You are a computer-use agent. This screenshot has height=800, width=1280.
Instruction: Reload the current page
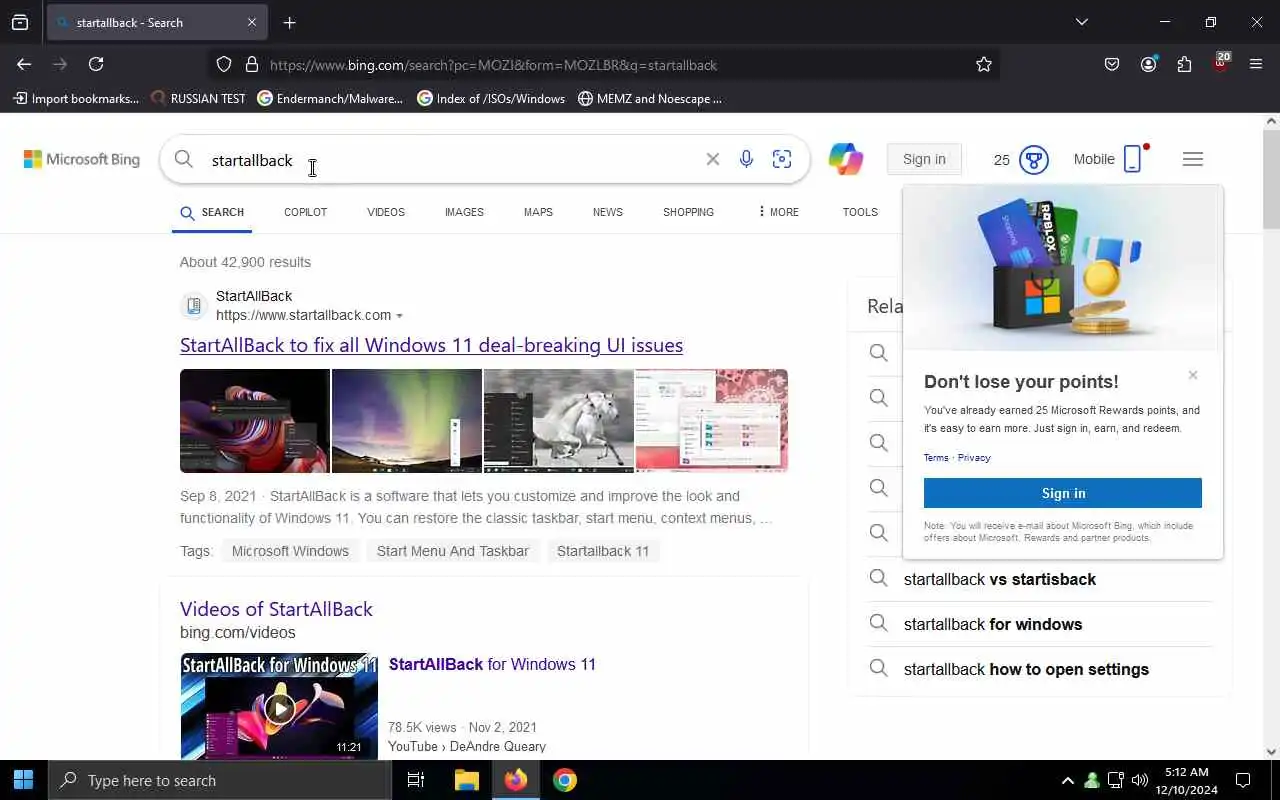pyautogui.click(x=96, y=64)
